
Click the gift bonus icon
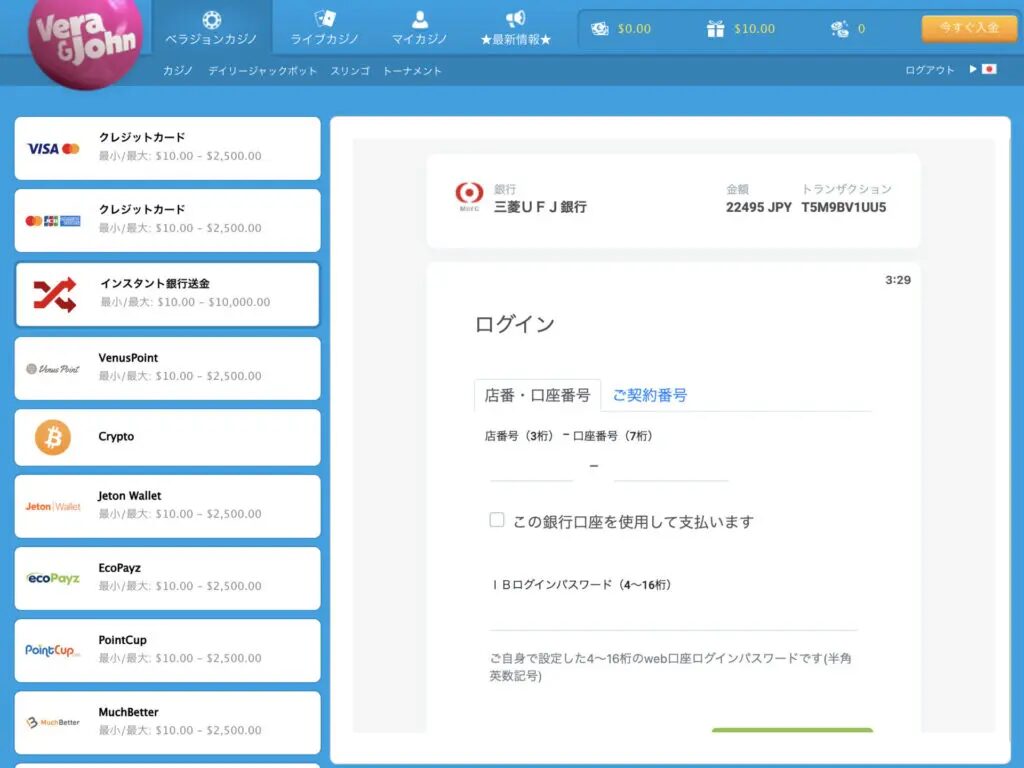[x=715, y=29]
